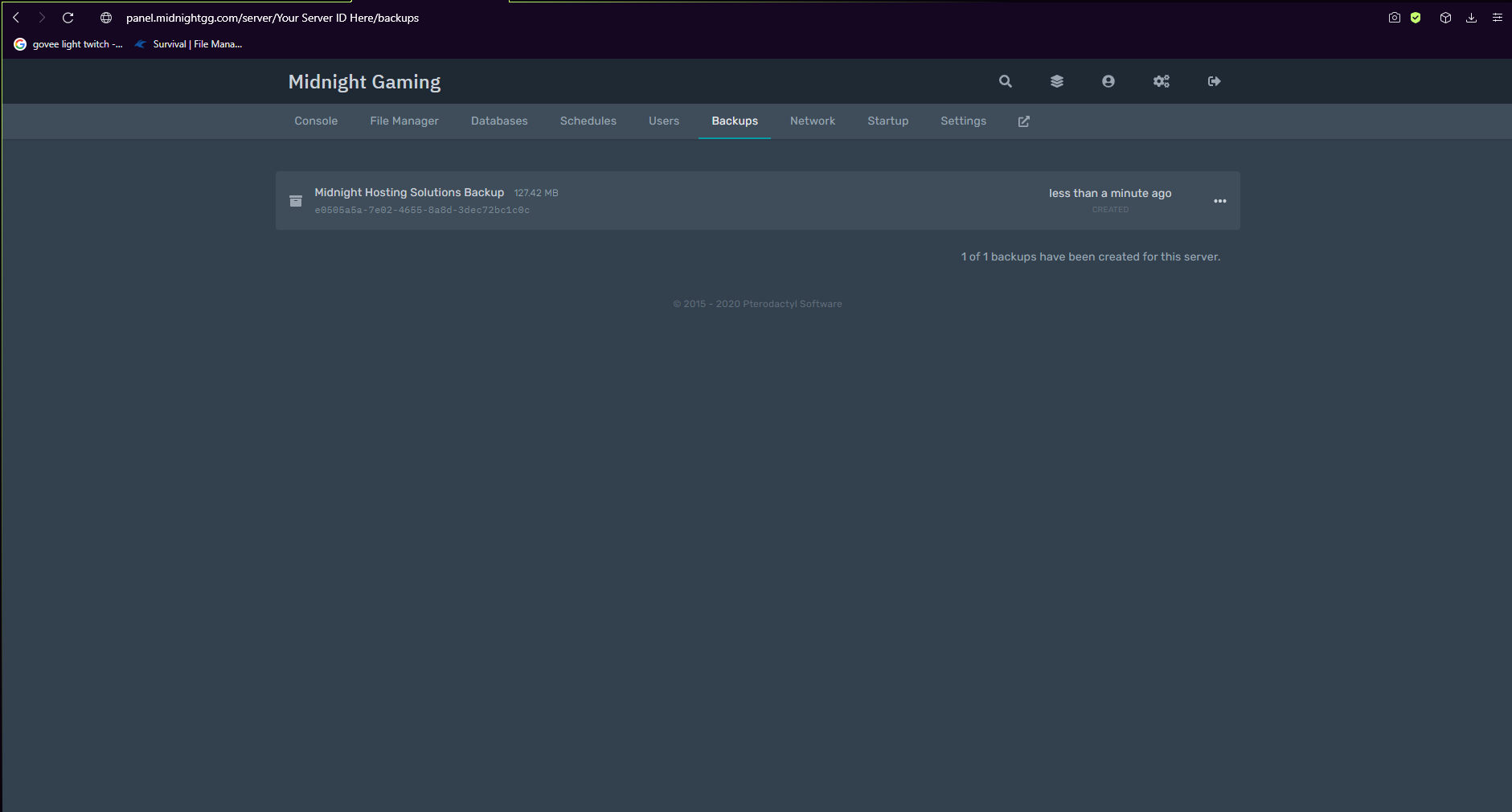Image resolution: width=1512 pixels, height=812 pixels.
Task: Open the govee light twitch bookmark
Action: pos(69,44)
